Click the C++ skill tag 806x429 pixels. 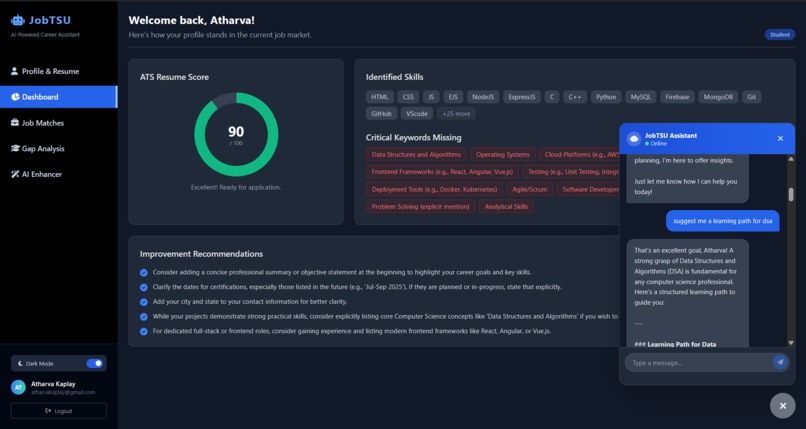(x=575, y=97)
